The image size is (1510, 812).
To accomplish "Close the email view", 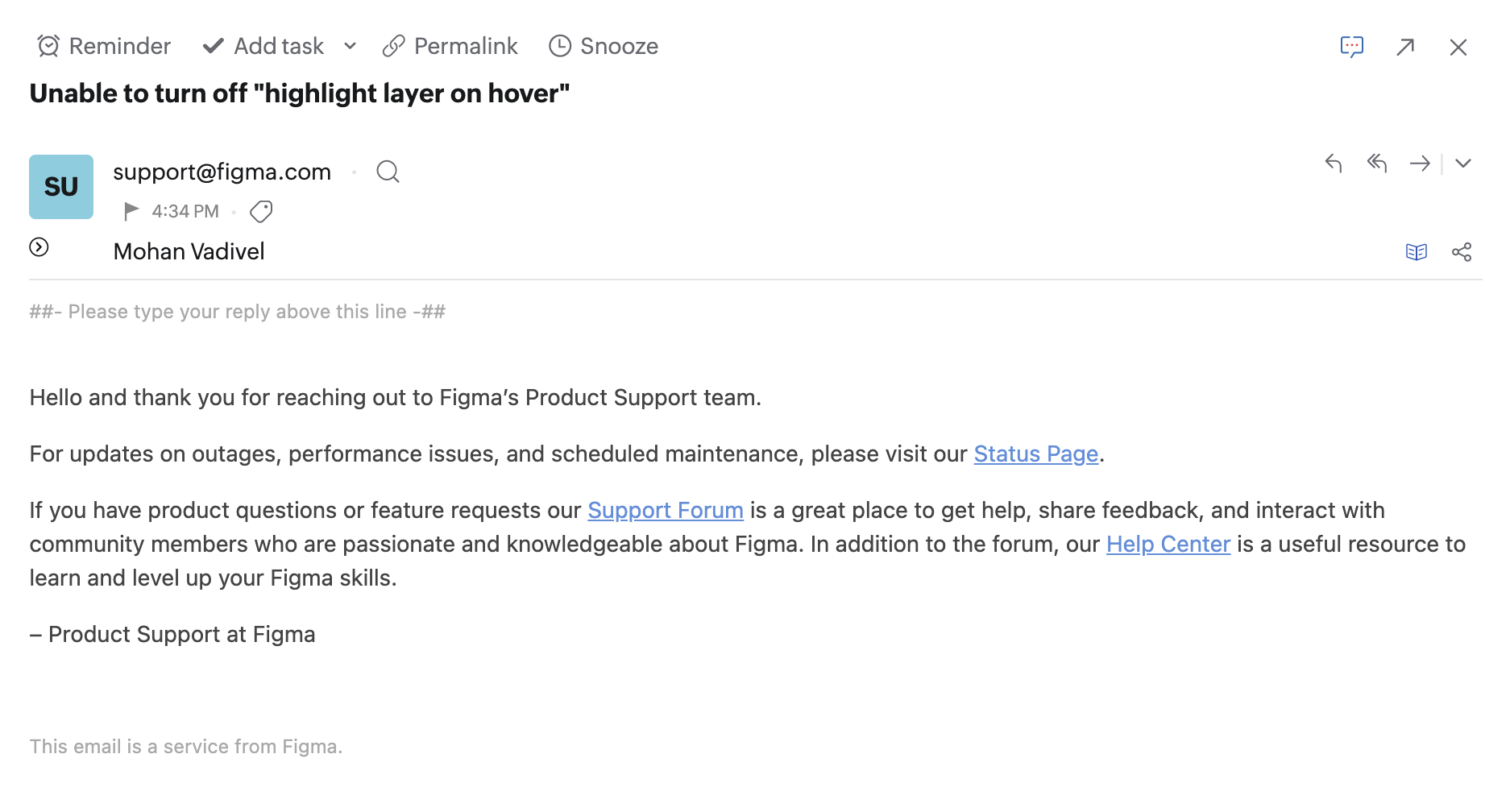I will click(x=1458, y=47).
